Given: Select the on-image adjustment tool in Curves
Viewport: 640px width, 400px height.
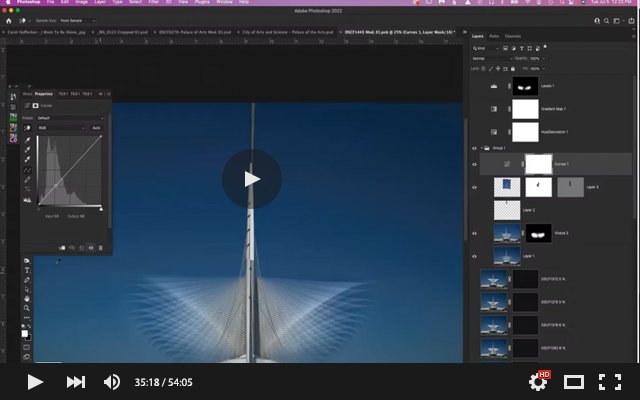Looking at the screenshot, I should coord(27,128).
